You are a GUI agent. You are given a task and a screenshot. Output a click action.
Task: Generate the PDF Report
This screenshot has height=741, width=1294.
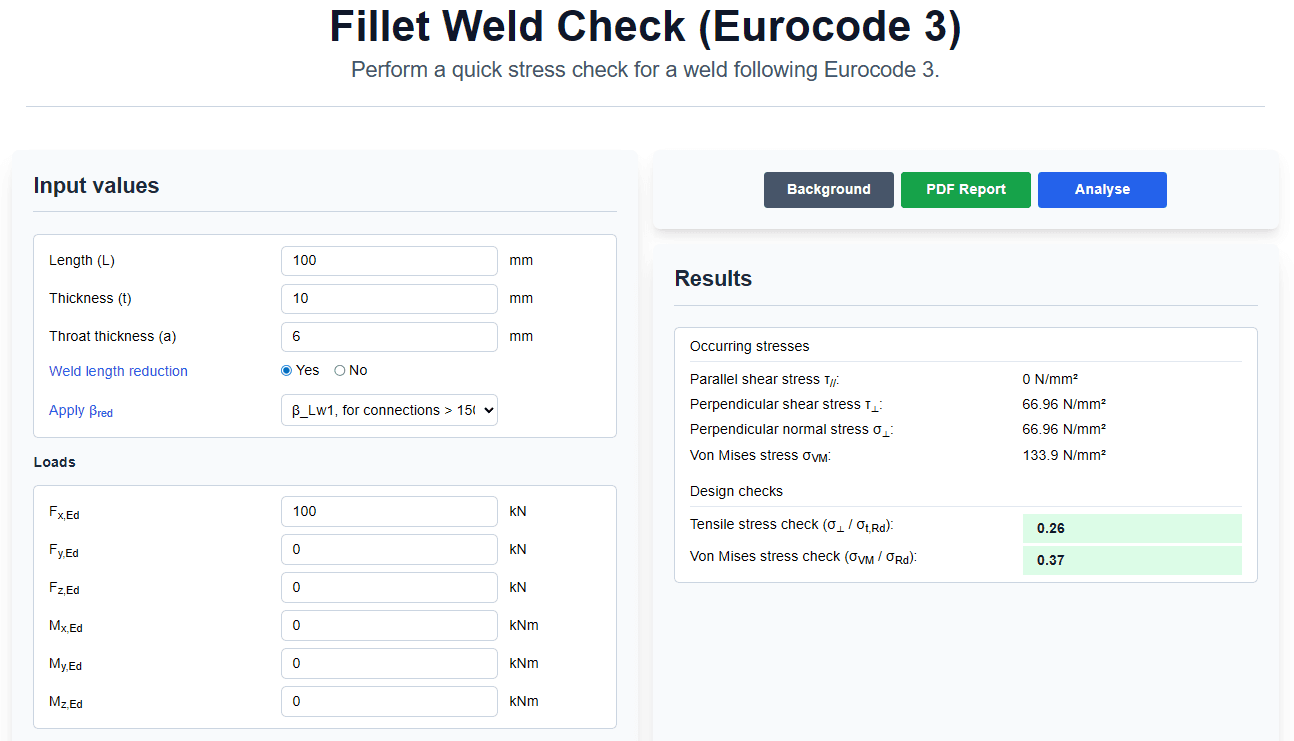pyautogui.click(x=965, y=190)
